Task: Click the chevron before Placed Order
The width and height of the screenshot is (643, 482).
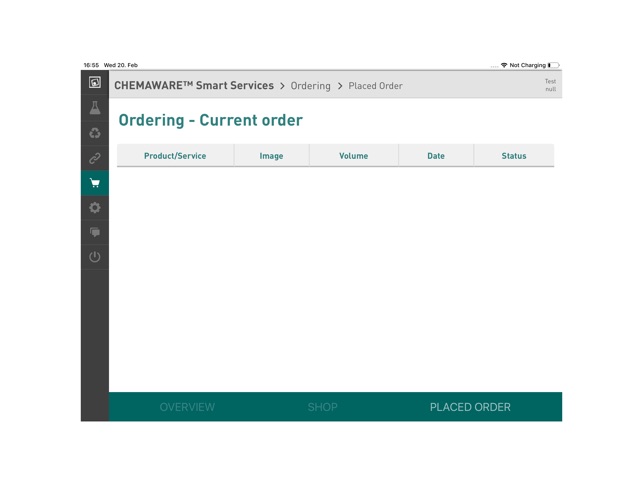Action: click(x=340, y=86)
